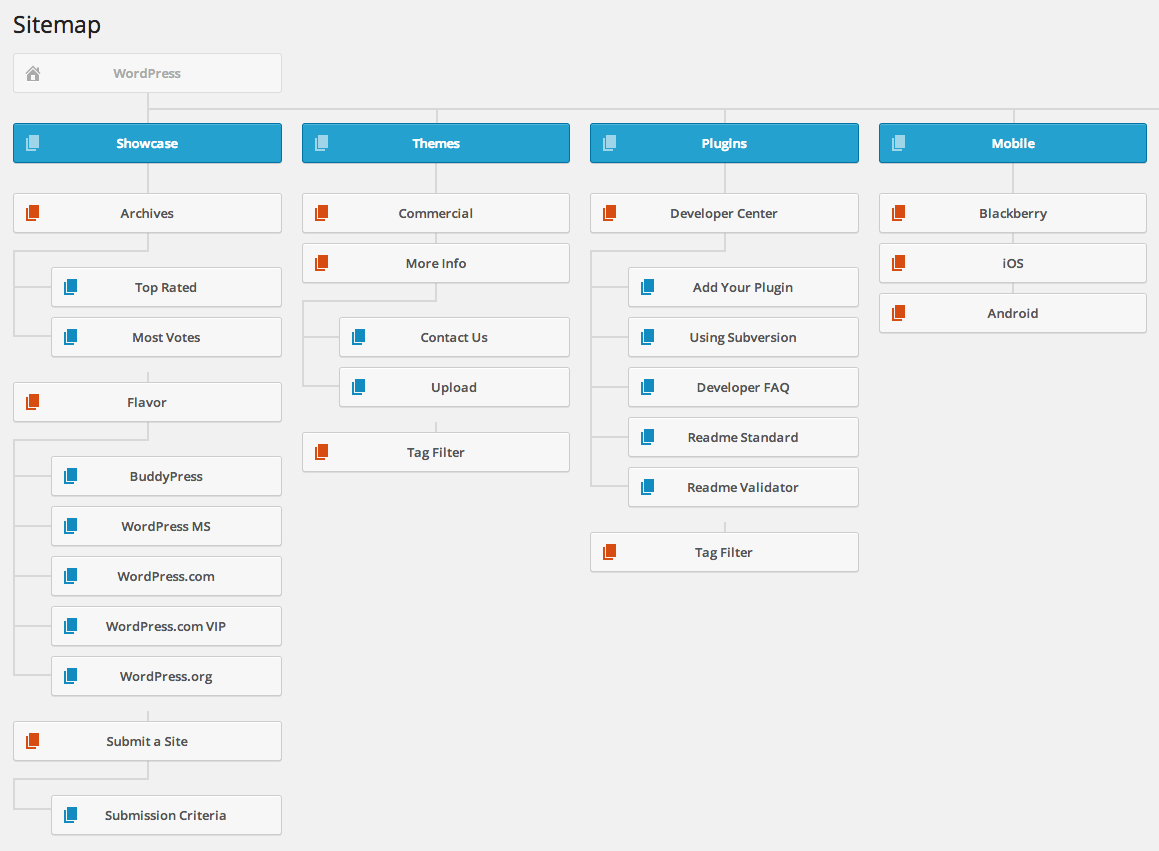The height and width of the screenshot is (851, 1159).
Task: Click the blue icon on Contact Us
Action: pos(358,337)
